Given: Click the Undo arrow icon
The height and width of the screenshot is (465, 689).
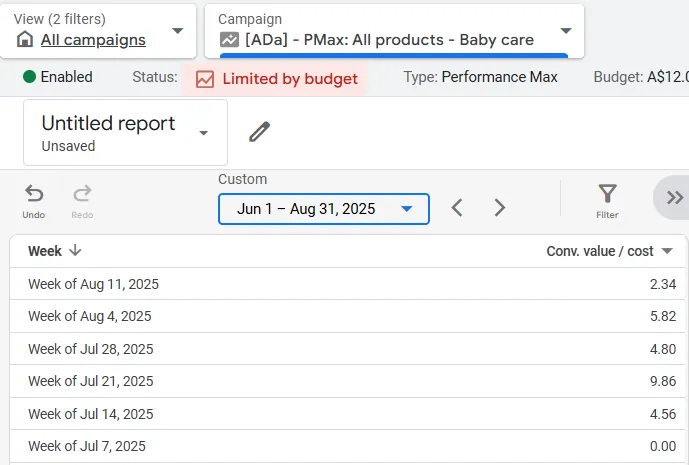Looking at the screenshot, I should coord(34,193).
